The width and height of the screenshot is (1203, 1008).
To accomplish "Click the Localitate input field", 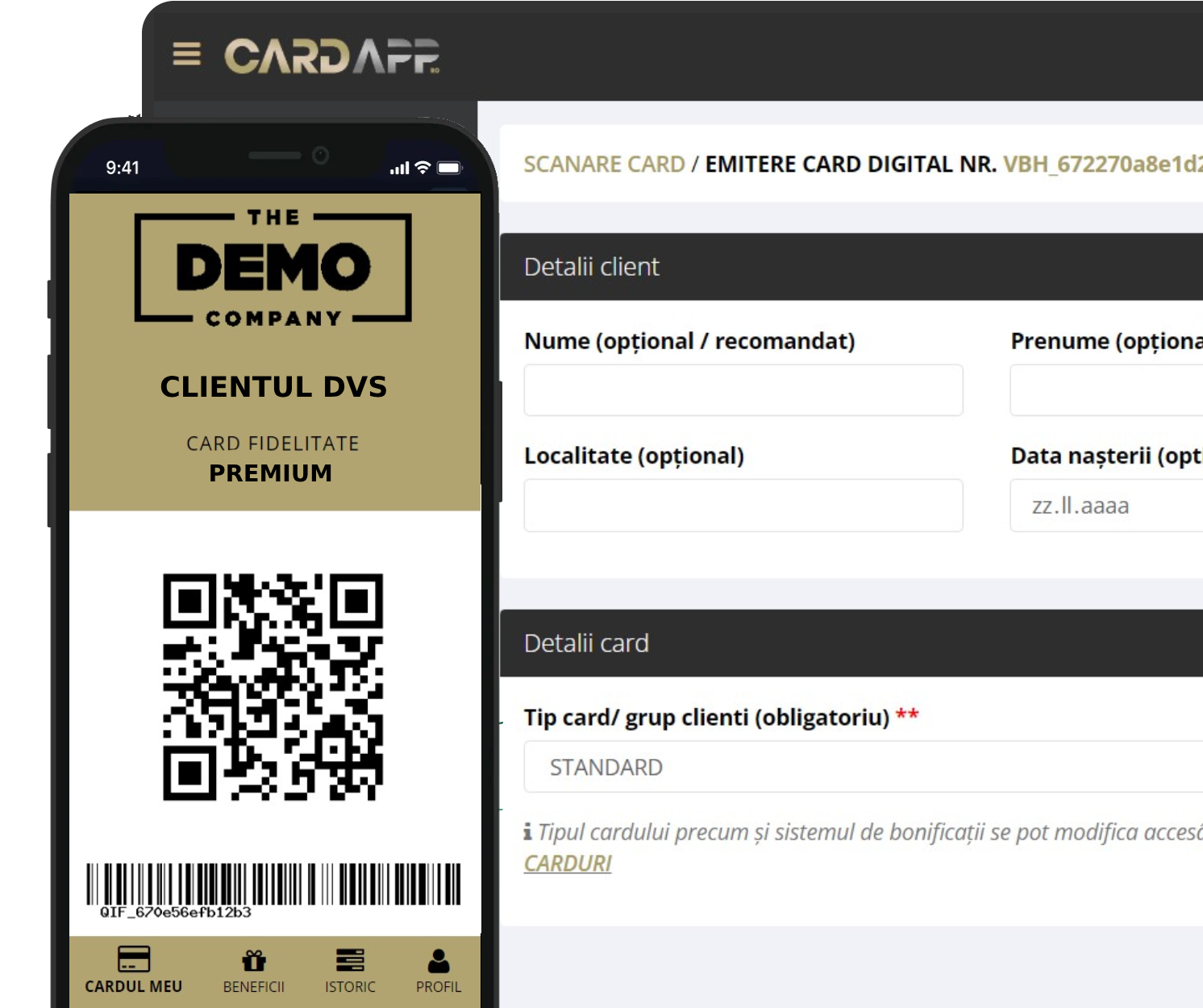I will (743, 506).
